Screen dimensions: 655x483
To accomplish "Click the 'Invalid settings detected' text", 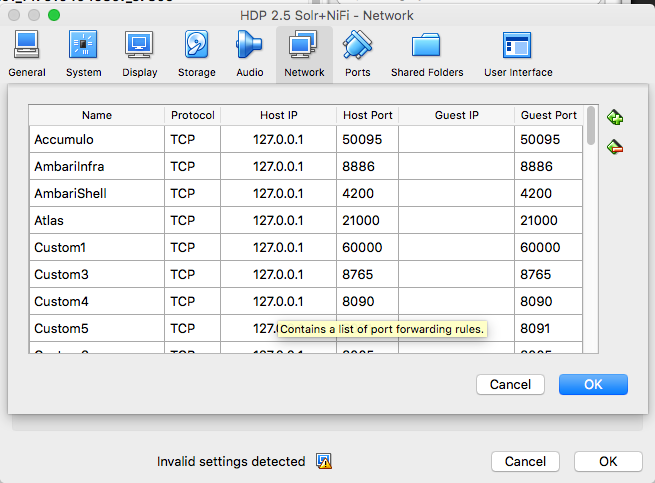I will [231, 461].
